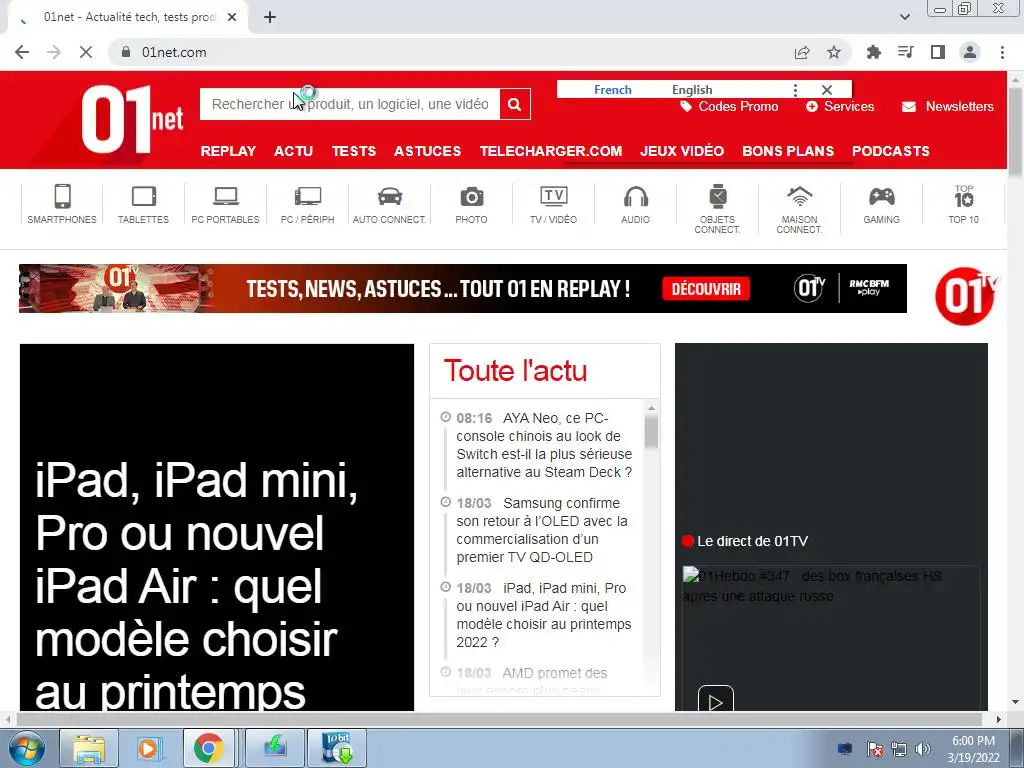
Task: Open the REPLAY menu
Action: (x=229, y=151)
